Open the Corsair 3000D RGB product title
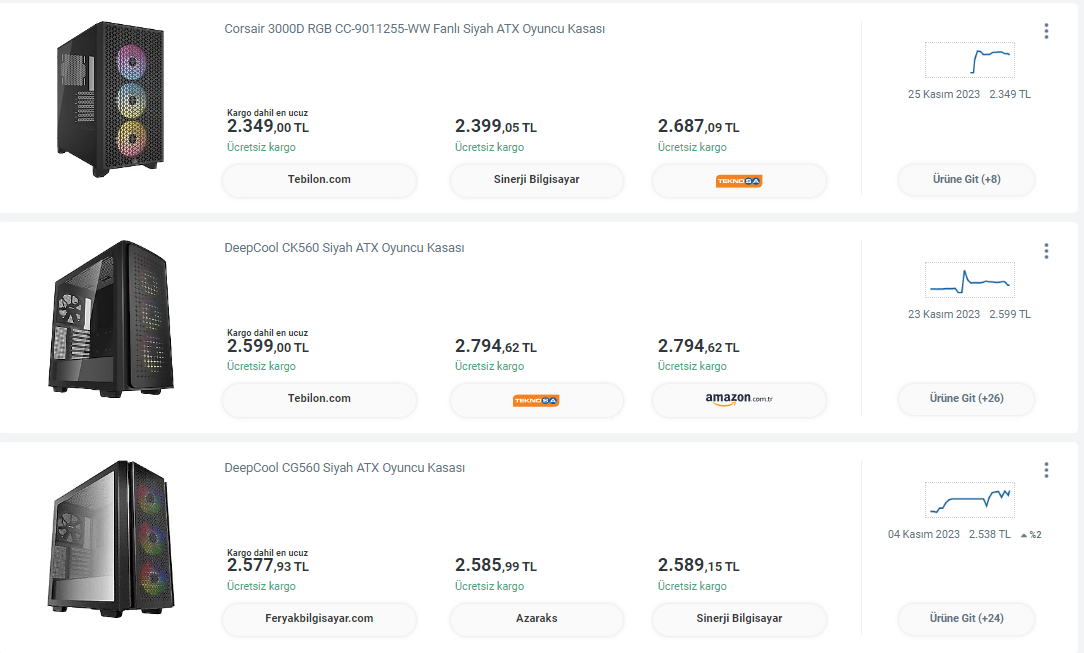This screenshot has width=1084, height=653. (414, 29)
